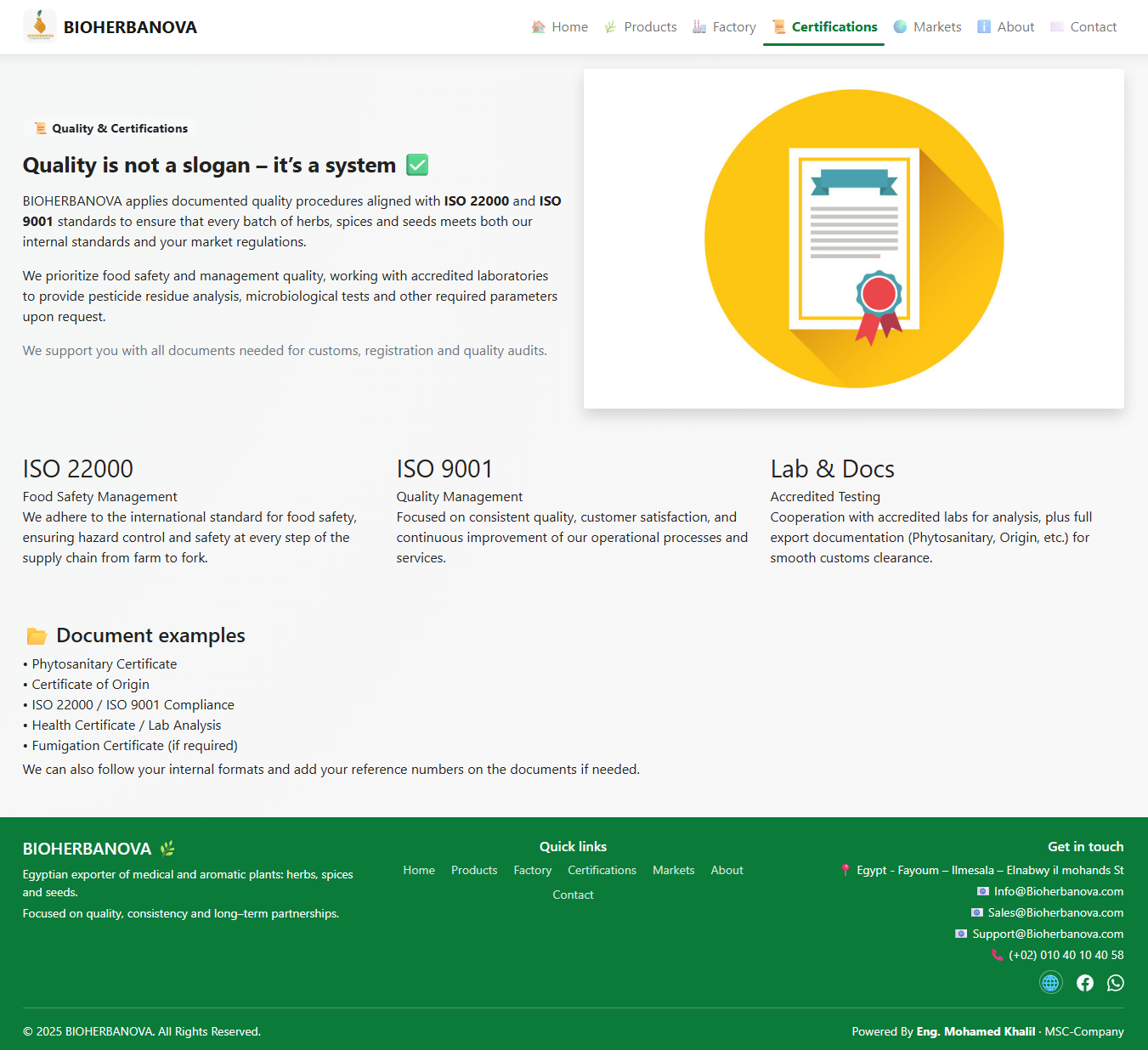Open the WhatsApp icon in footer

pyautogui.click(x=1116, y=983)
